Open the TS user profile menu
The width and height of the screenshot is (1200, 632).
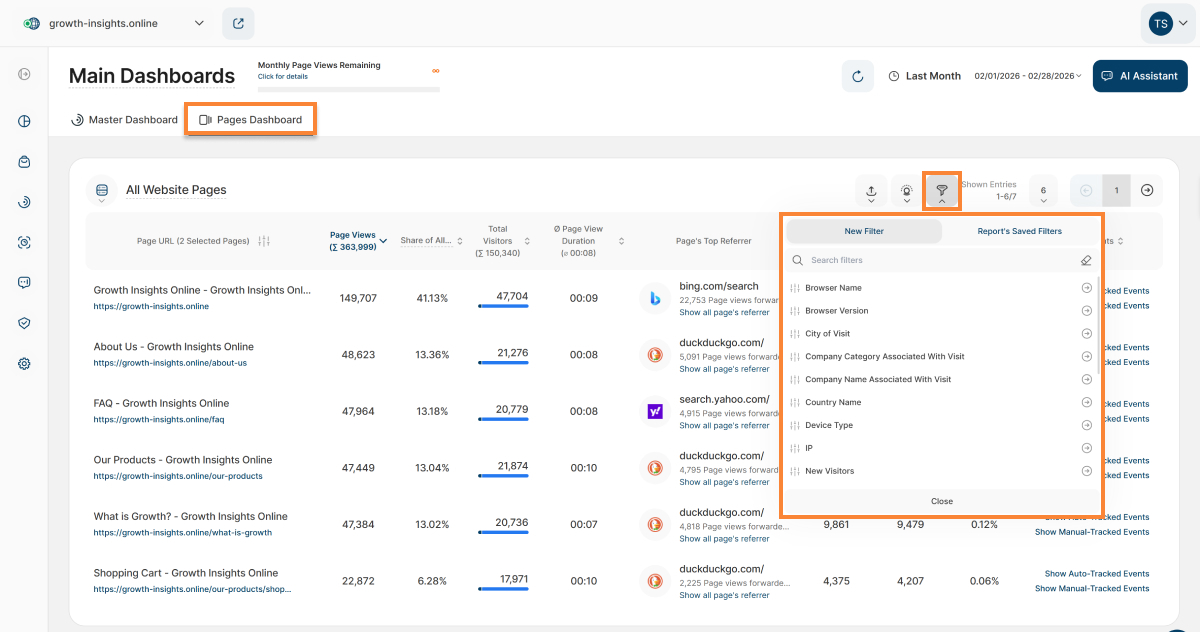1167,24
